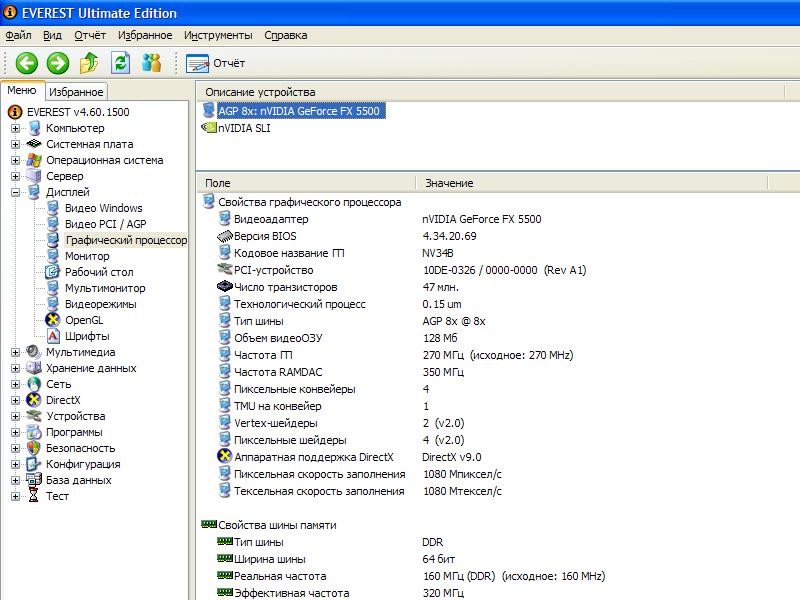This screenshot has width=800, height=600.
Task: Expand the Операционная система node
Action: 15,160
